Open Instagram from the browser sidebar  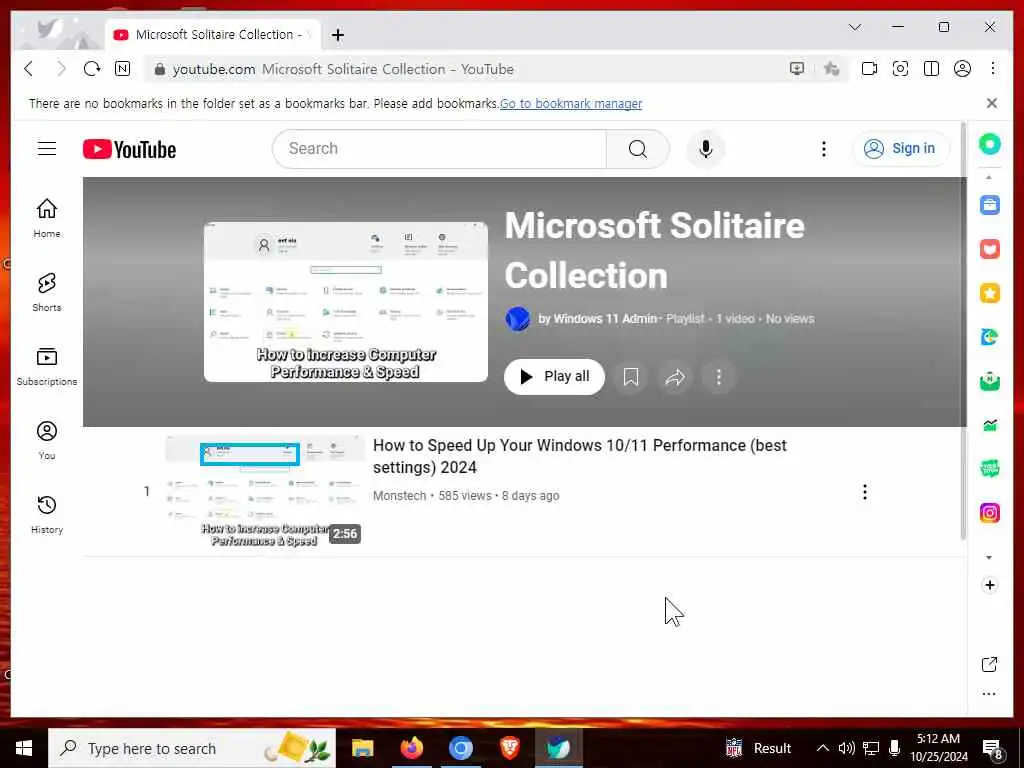tap(989, 513)
